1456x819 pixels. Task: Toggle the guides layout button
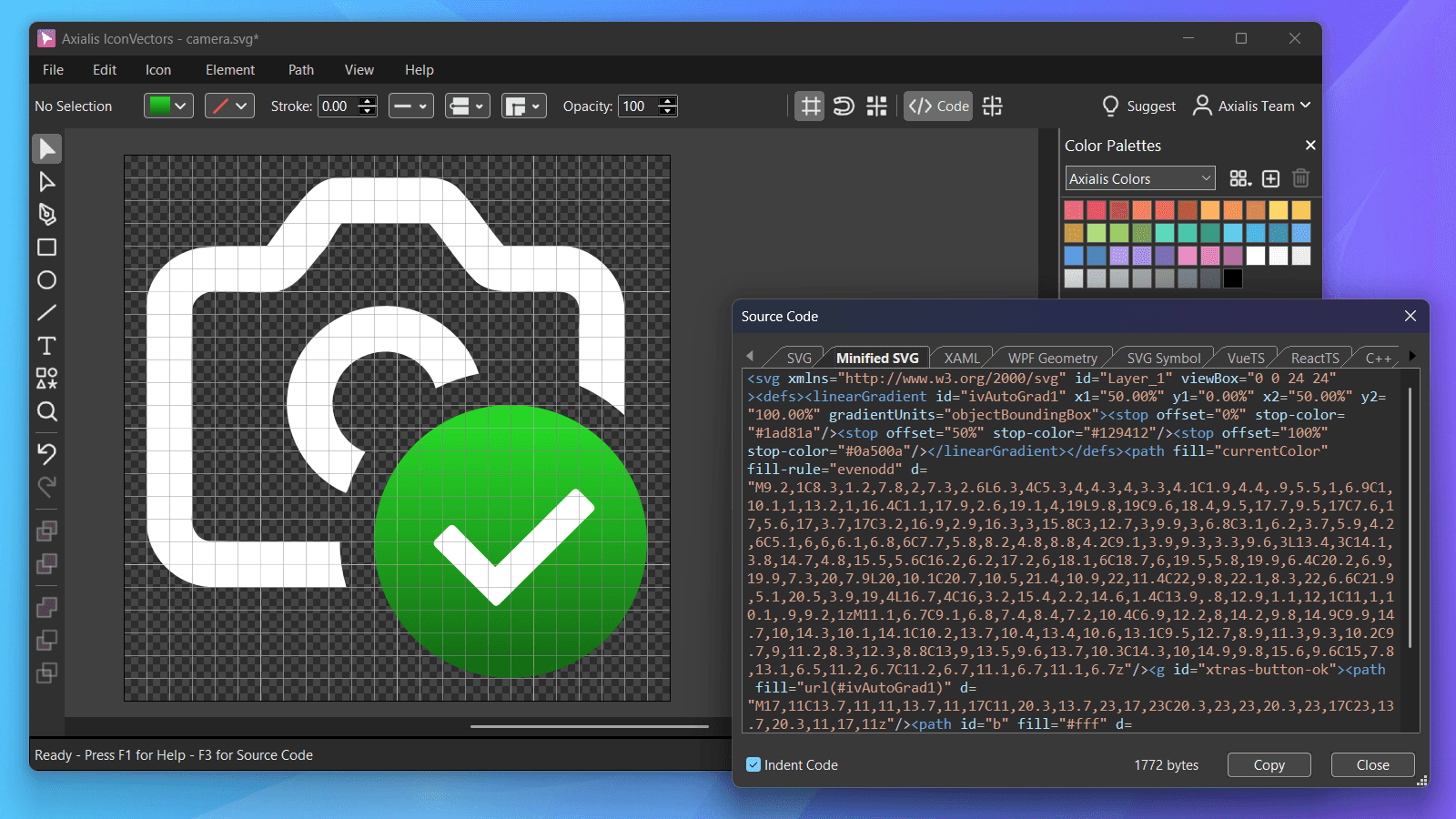click(x=876, y=106)
